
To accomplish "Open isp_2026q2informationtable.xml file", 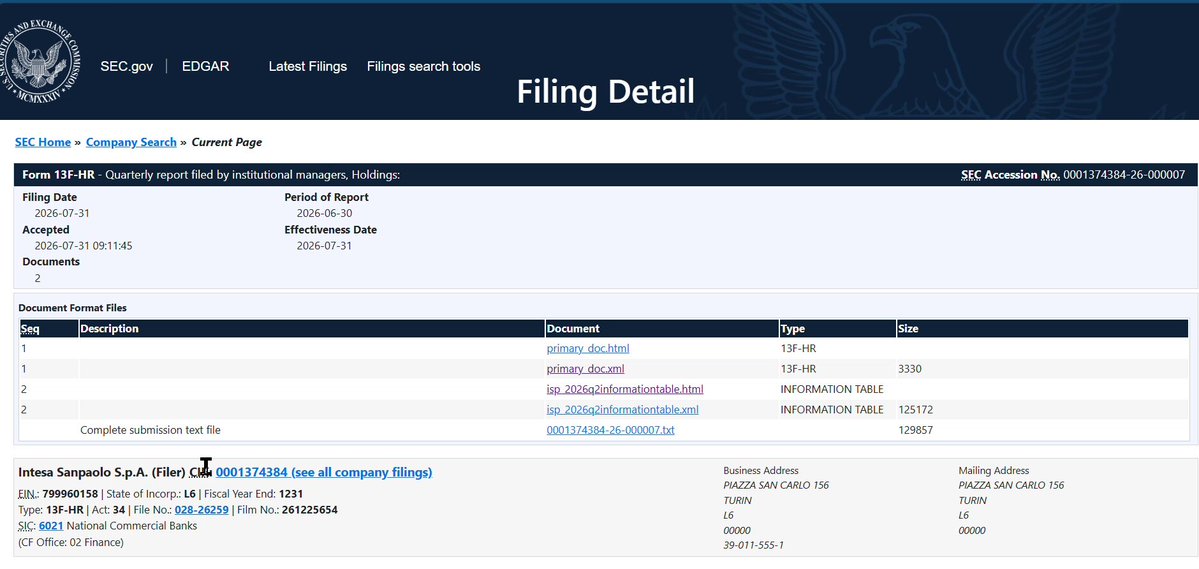I will (622, 410).
